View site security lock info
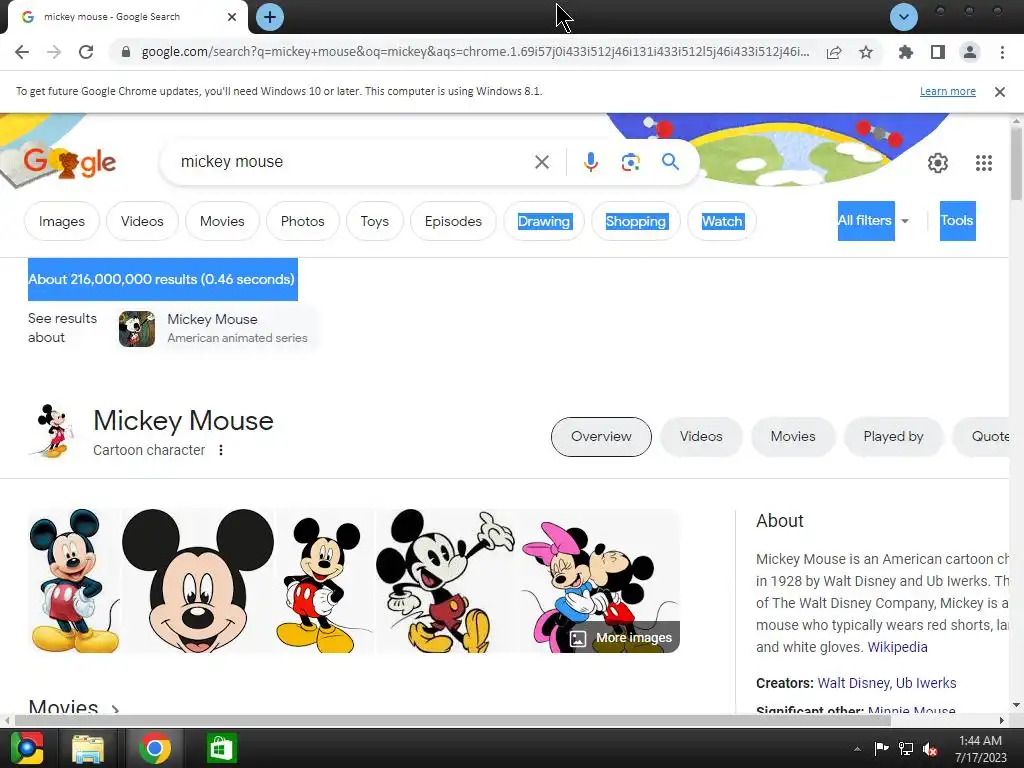The image size is (1024, 768). pos(126,52)
